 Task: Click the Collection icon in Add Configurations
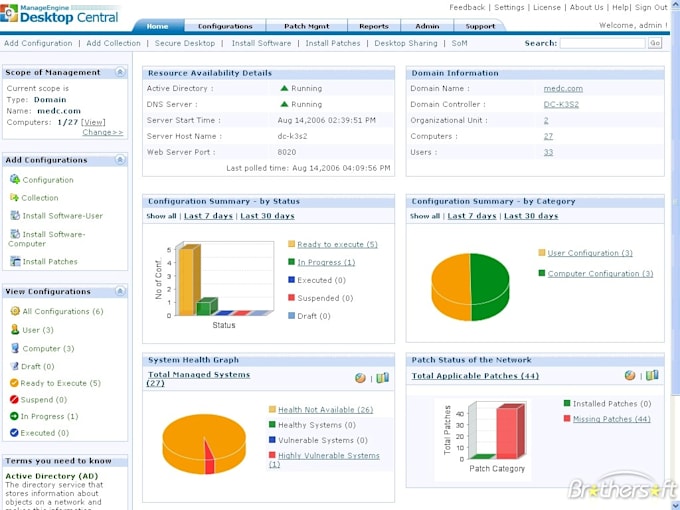coord(14,197)
